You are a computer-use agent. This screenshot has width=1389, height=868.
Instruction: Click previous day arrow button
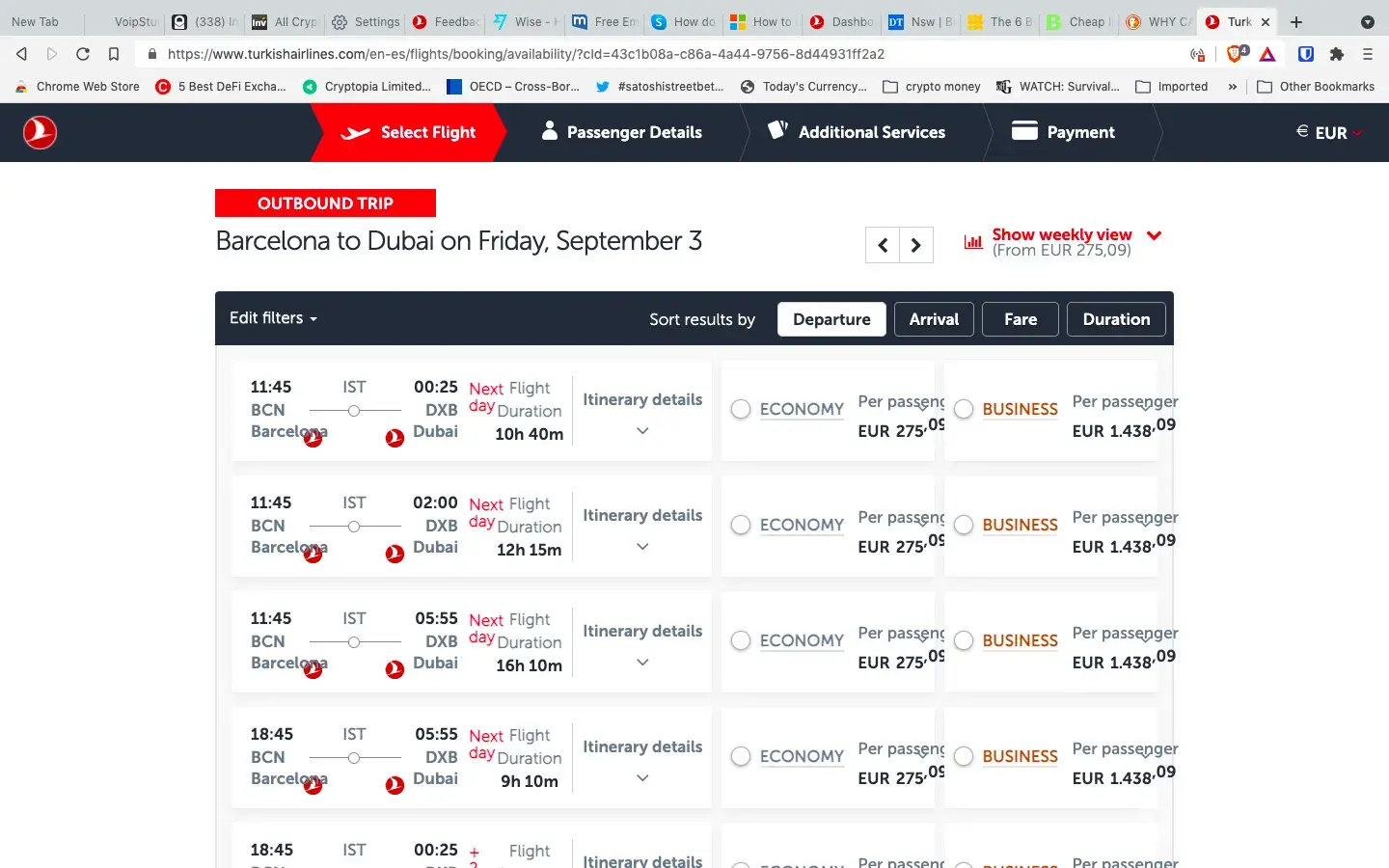(883, 246)
